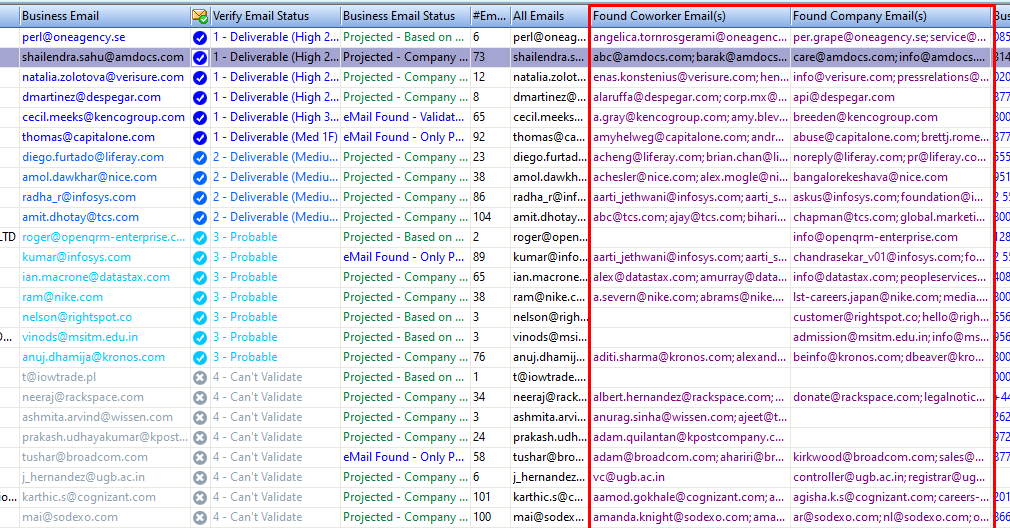Select the count cell showing 101
Screen dimensions: 1010x528
coord(490,497)
